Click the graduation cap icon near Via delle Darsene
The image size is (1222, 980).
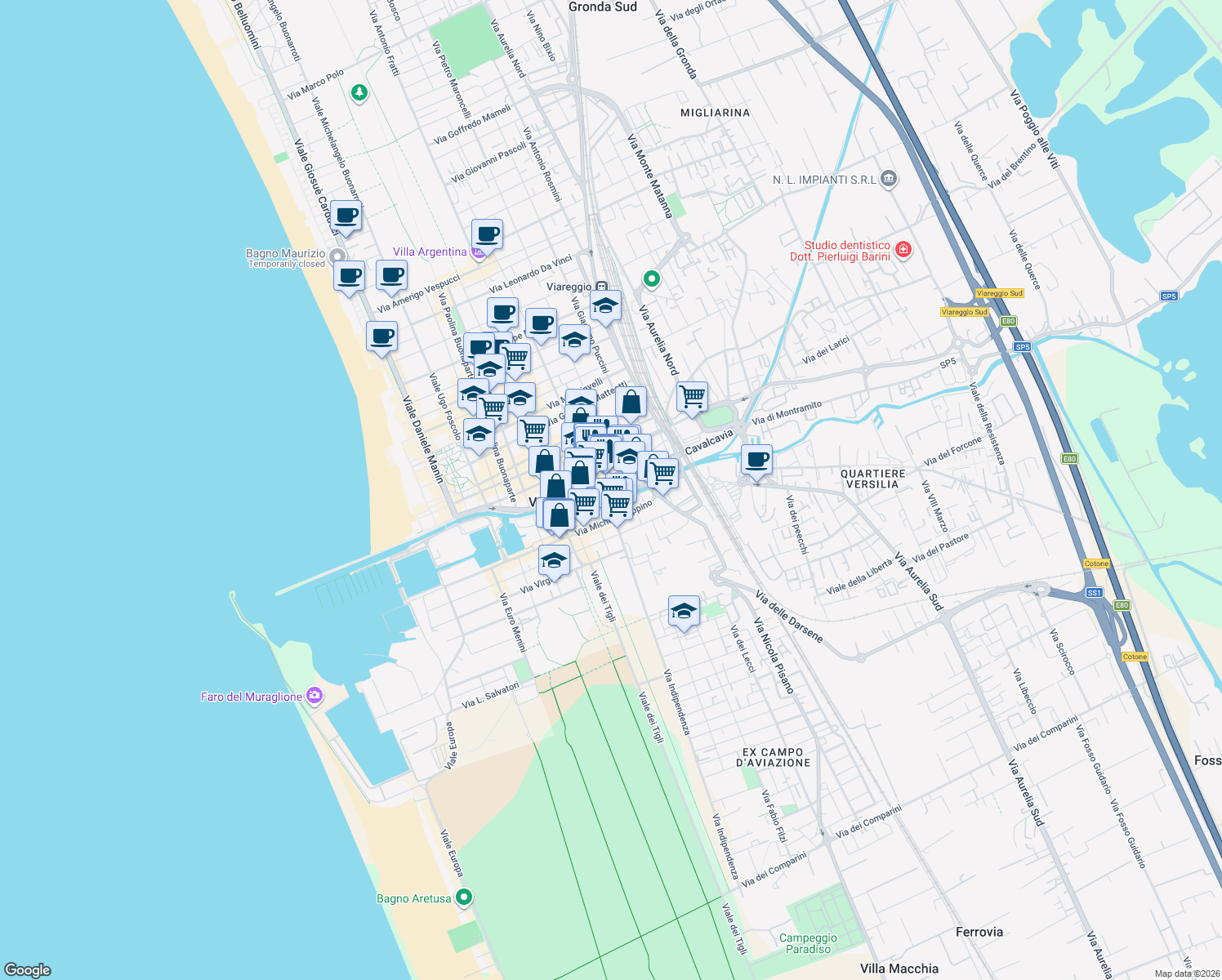click(684, 611)
